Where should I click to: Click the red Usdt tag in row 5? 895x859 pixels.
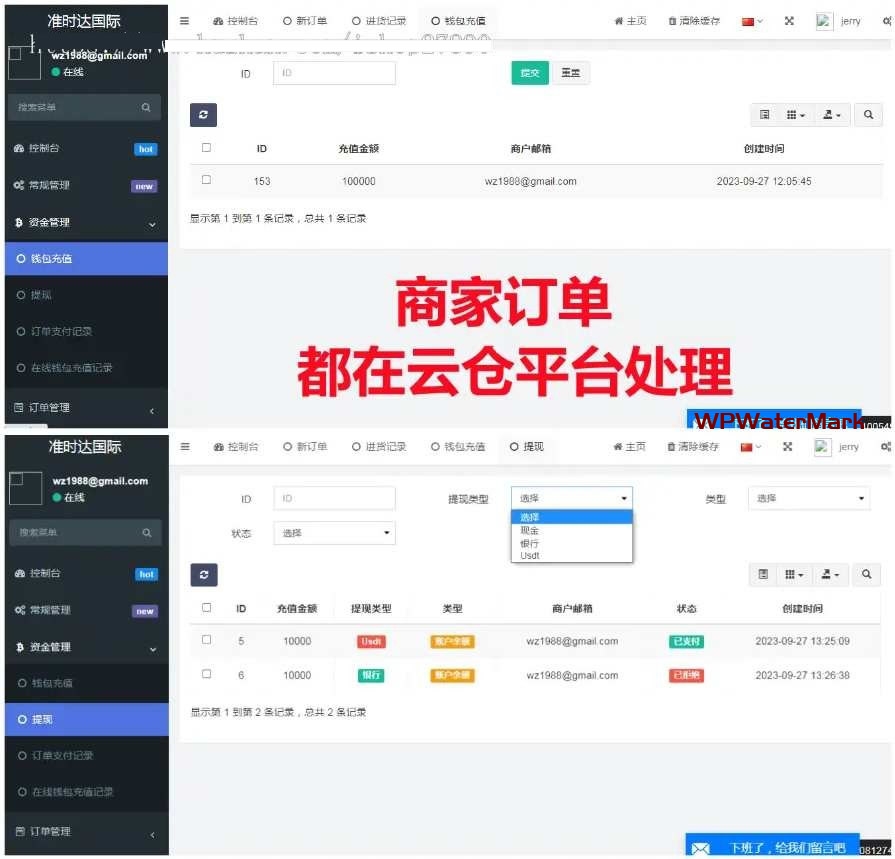[371, 641]
